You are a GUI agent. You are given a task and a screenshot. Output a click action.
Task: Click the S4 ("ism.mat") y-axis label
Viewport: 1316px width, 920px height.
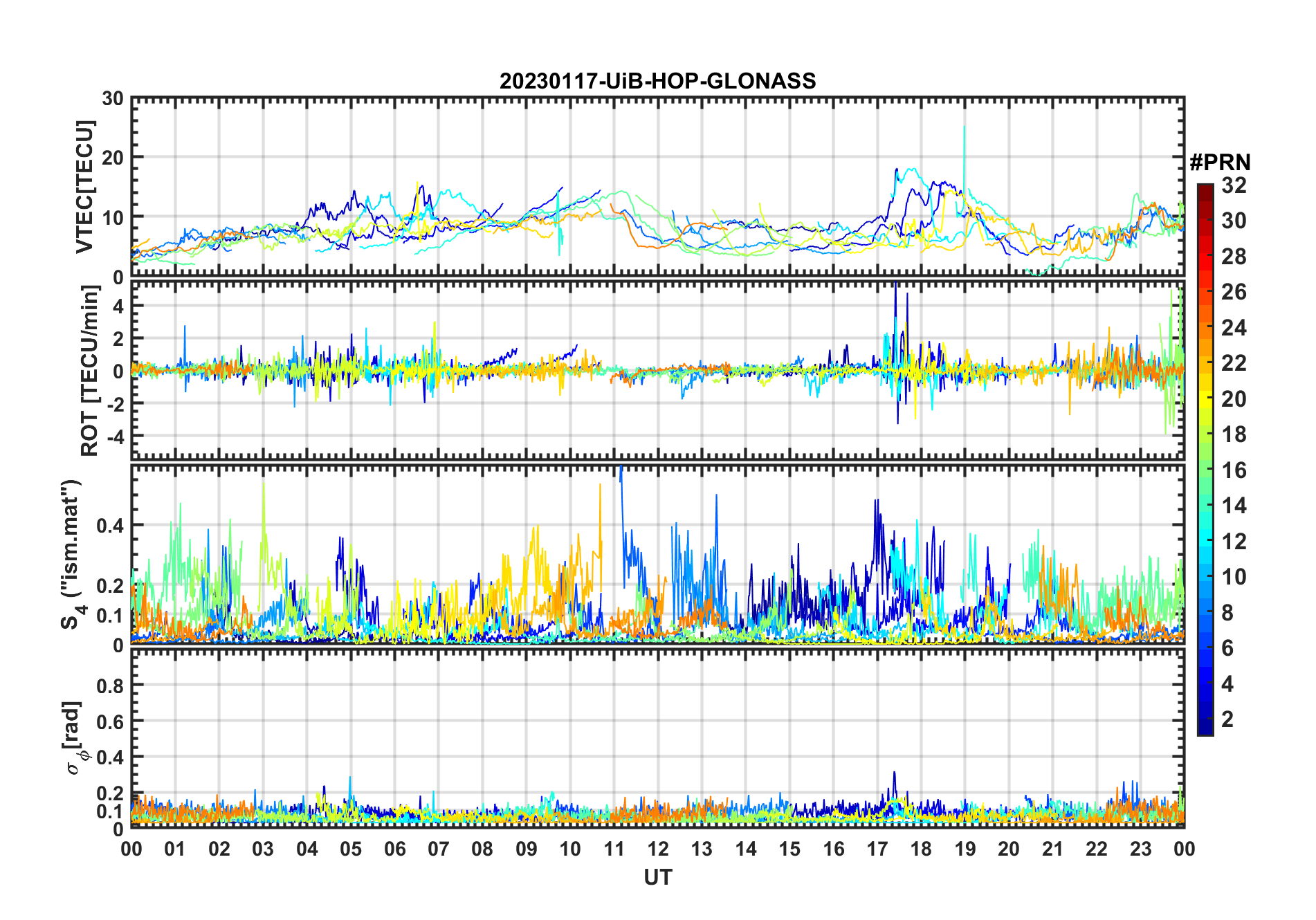[x=73, y=554]
